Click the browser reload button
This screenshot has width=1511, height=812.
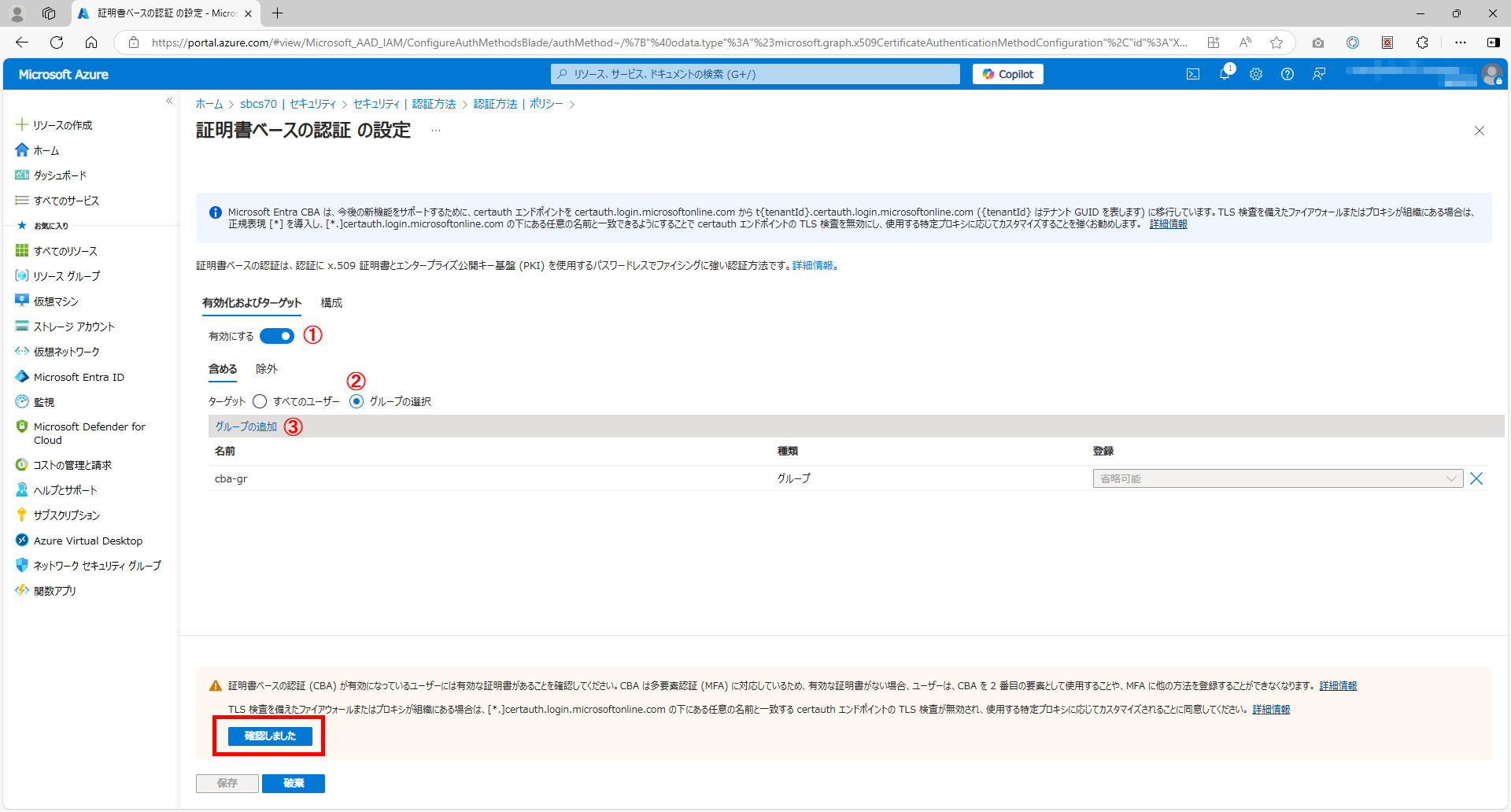57,42
